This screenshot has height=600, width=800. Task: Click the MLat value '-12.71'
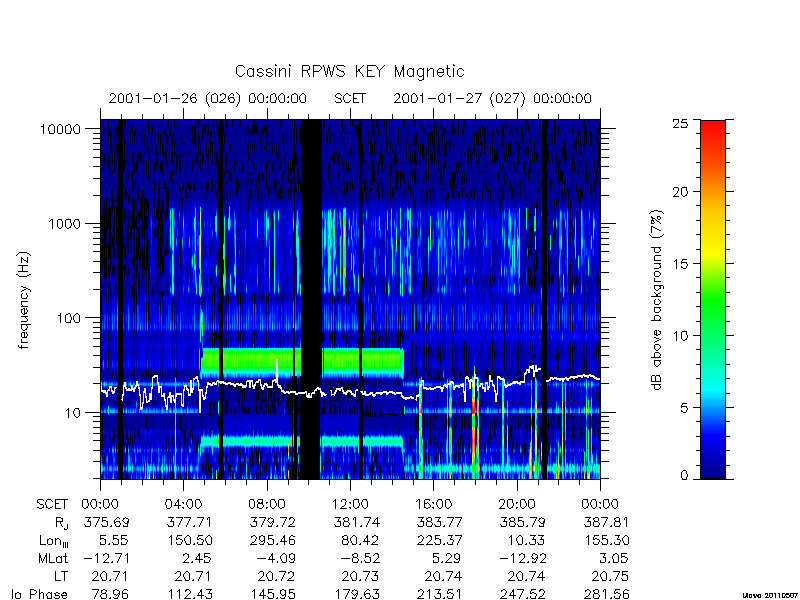coord(105,559)
